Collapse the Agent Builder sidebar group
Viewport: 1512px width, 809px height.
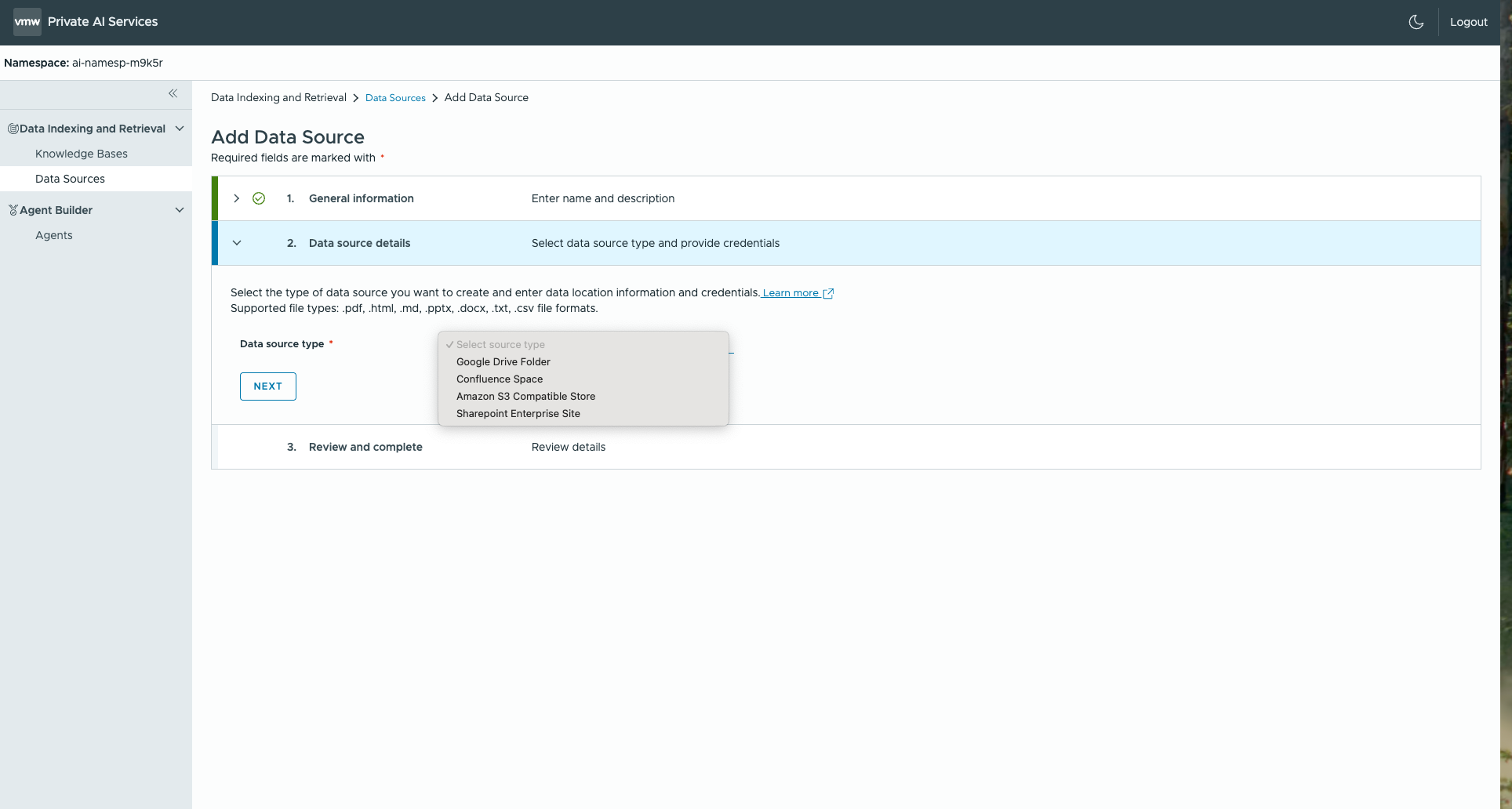[180, 210]
